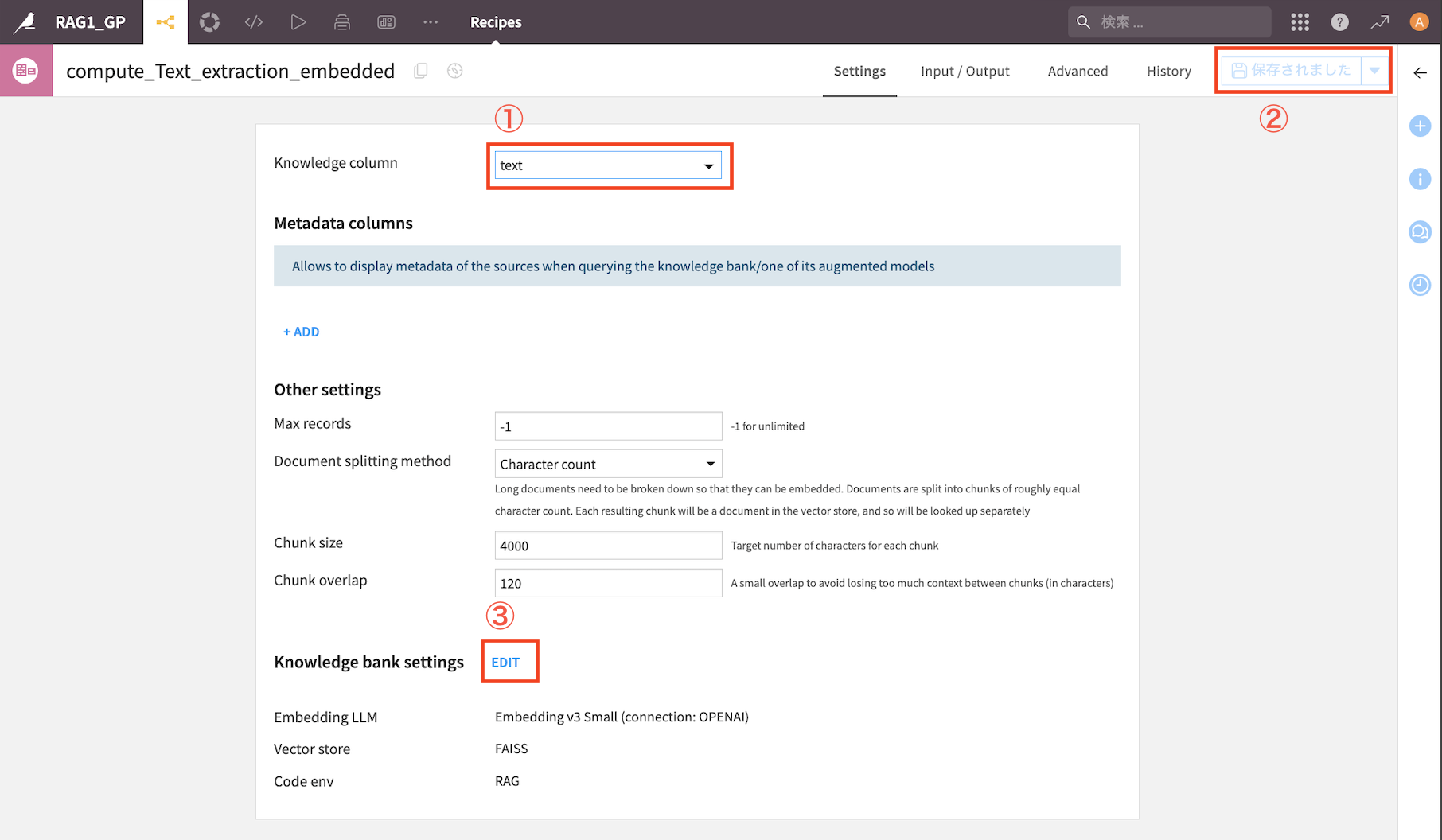
Task: Click the Chunk size input field
Action: [608, 546]
